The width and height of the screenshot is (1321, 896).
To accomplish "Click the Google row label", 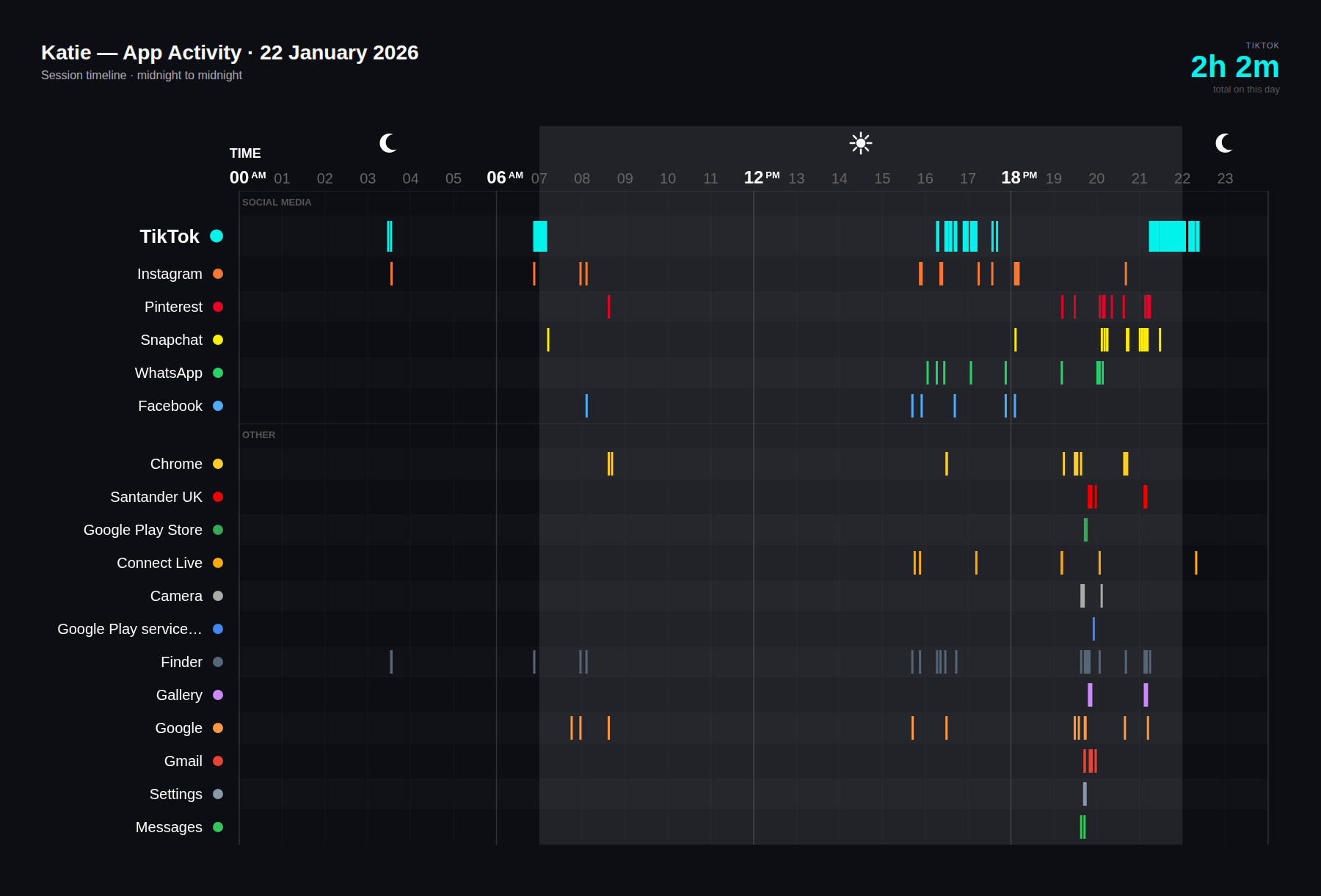I will pos(178,728).
